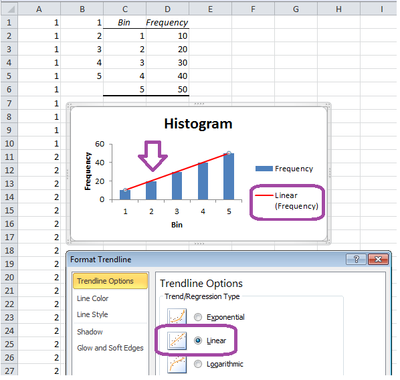Select row 15 header

tap(9, 210)
